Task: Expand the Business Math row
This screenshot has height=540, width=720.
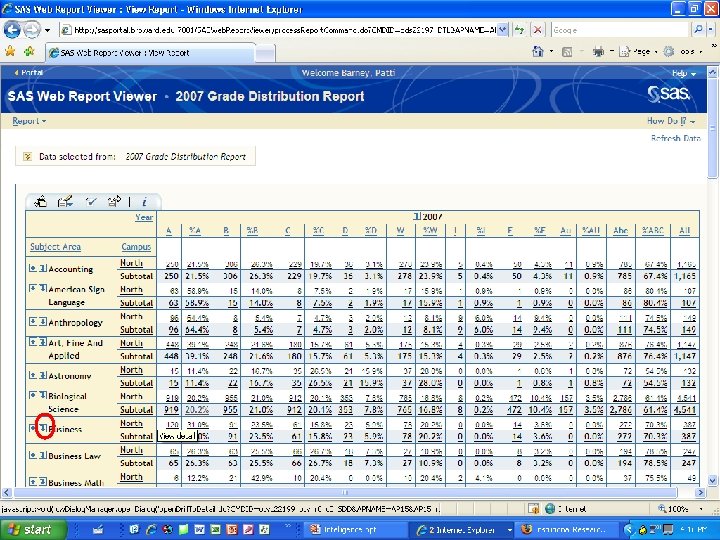Action: tap(33, 482)
